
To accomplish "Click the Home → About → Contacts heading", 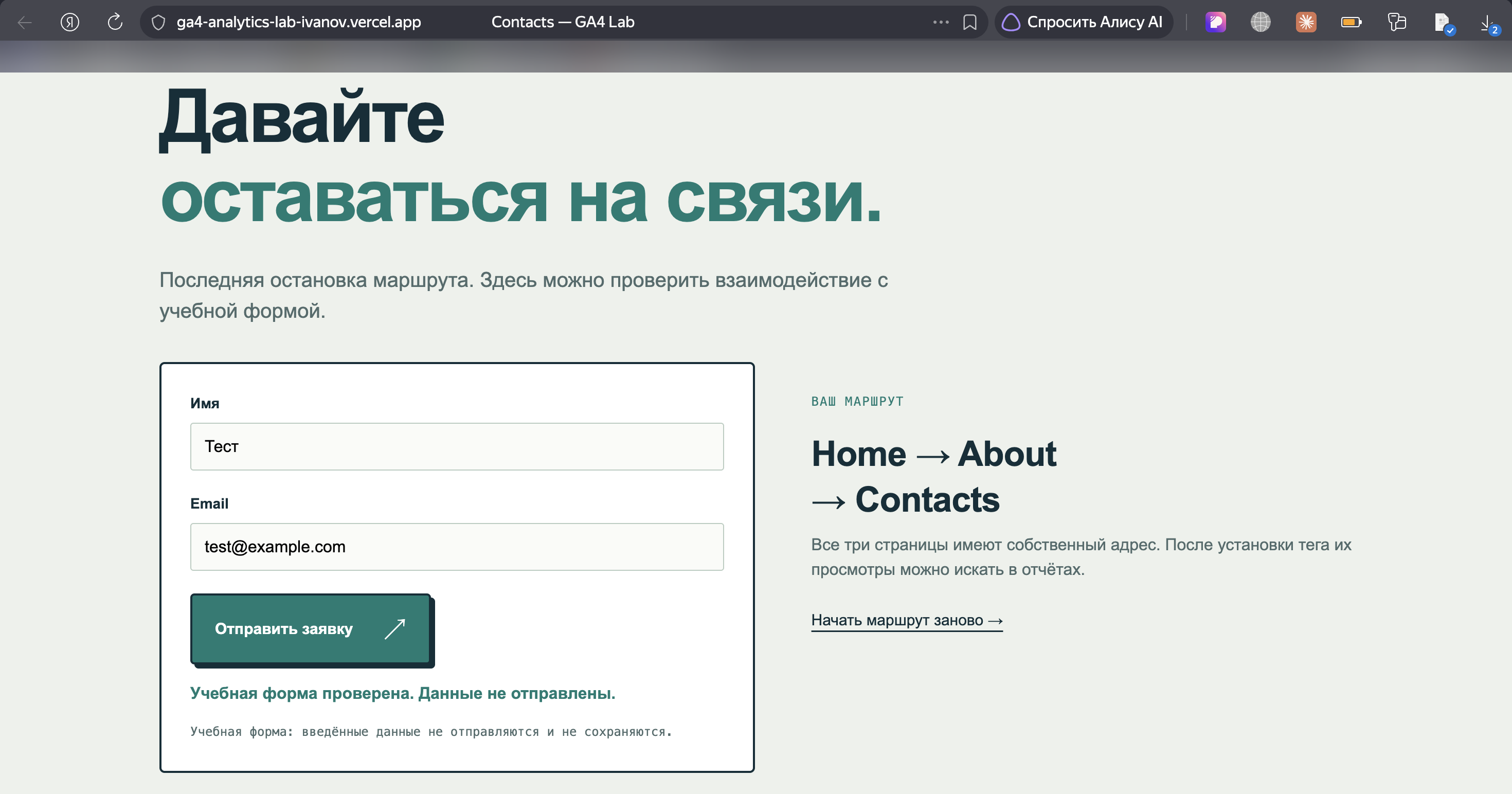I will (x=934, y=477).
